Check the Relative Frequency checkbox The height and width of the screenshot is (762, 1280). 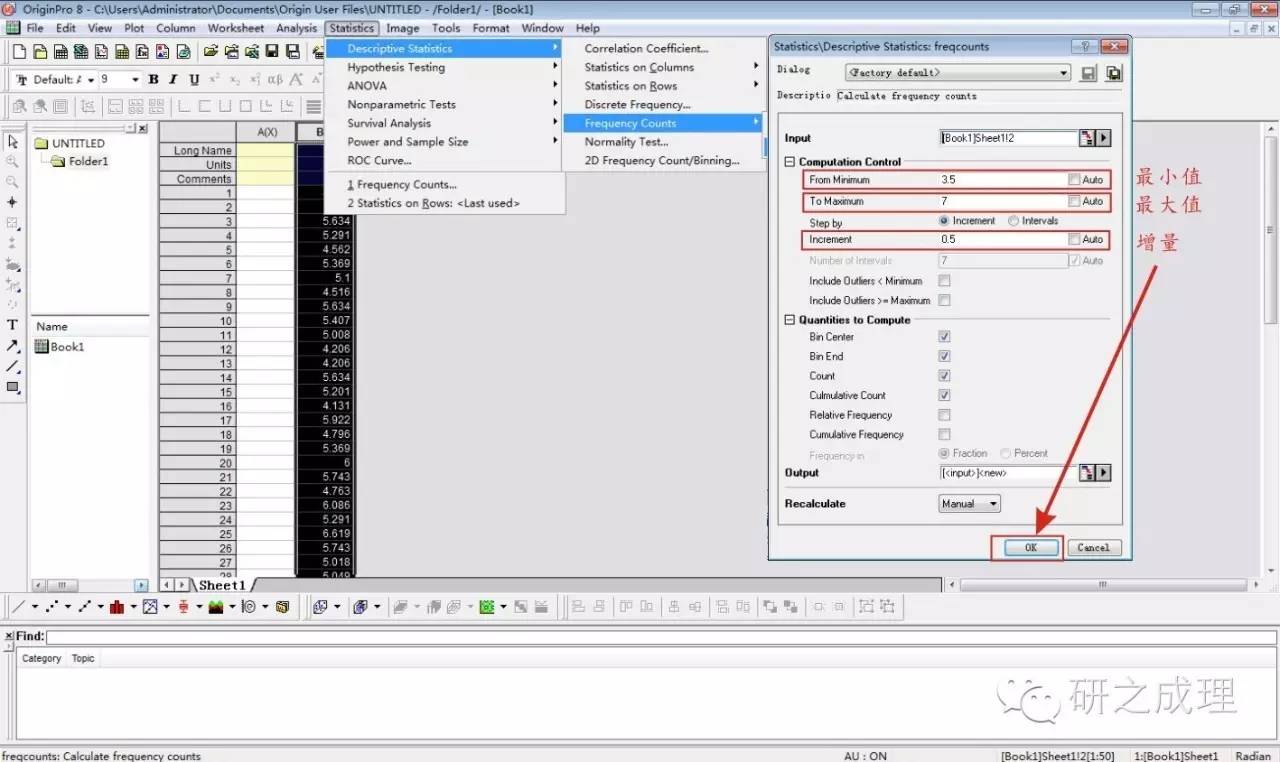pos(944,415)
